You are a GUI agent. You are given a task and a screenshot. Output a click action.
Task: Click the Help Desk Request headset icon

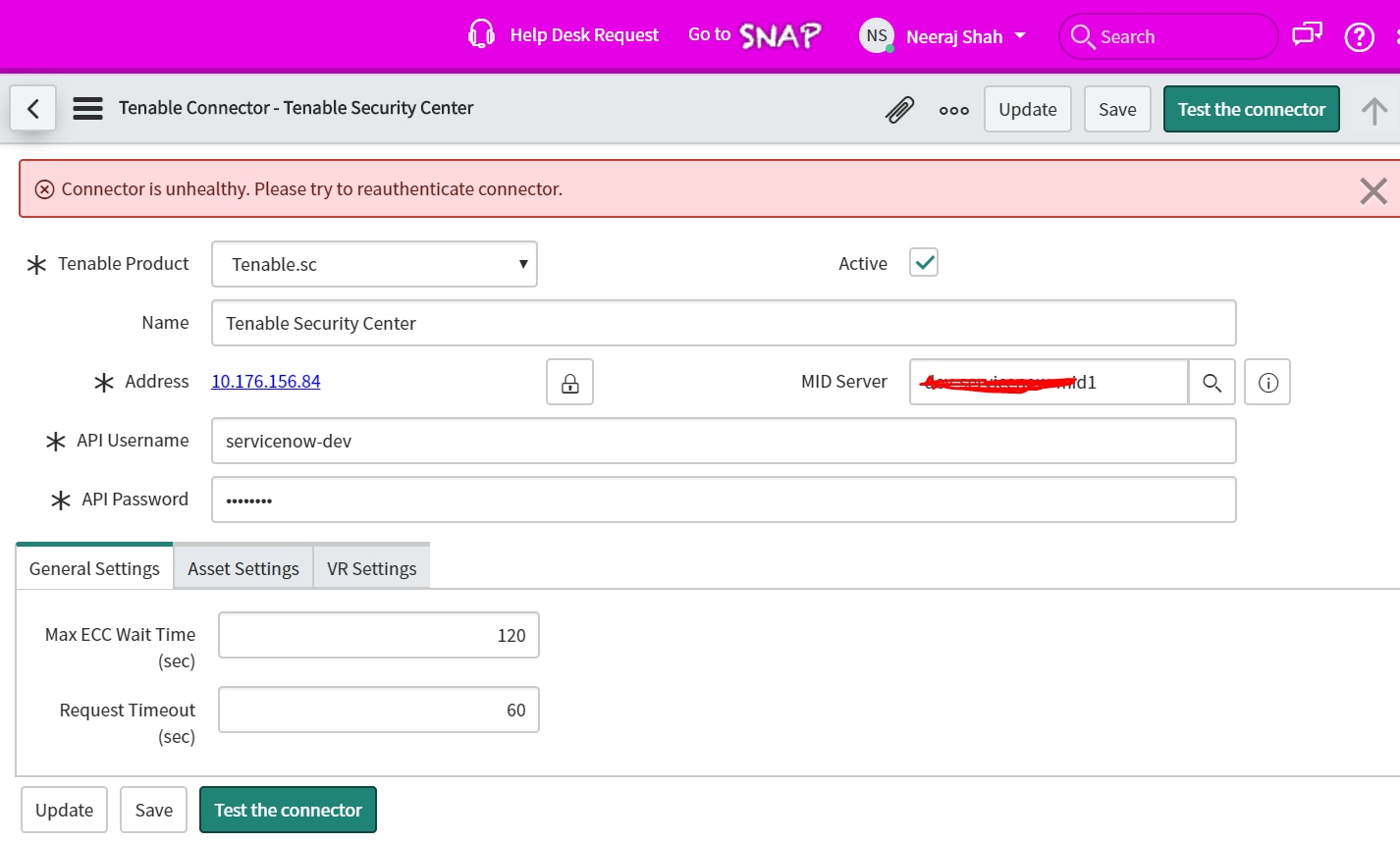pyautogui.click(x=481, y=34)
